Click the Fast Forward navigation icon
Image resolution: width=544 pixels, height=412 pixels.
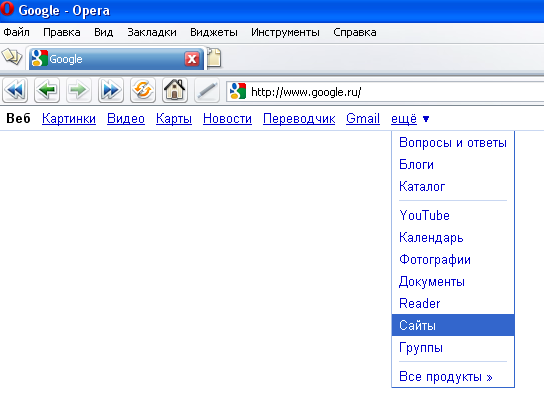pyautogui.click(x=111, y=91)
